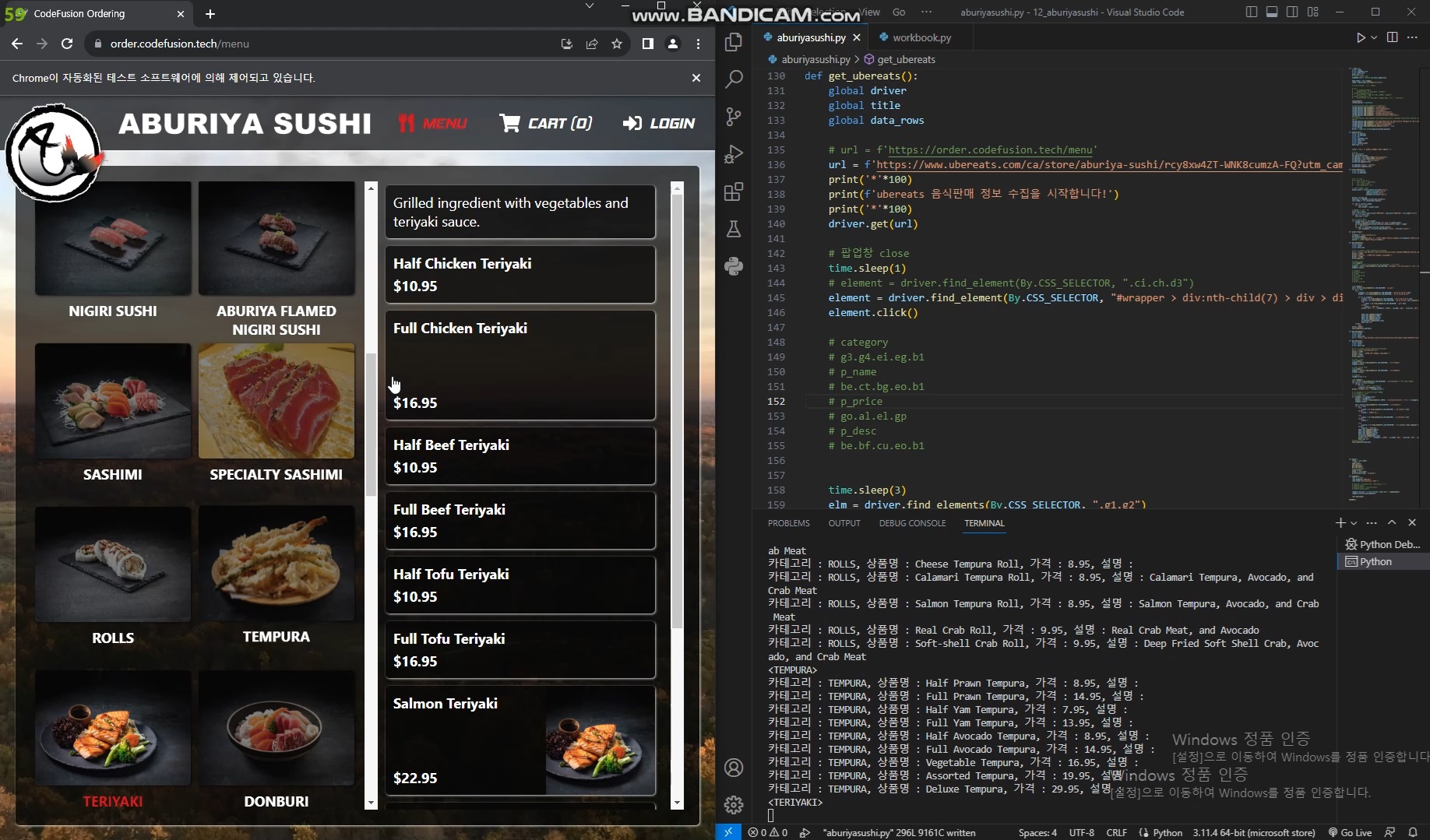Expand the new terminal launch profile dropdown
Screen dimensions: 1430x840
(1354, 523)
